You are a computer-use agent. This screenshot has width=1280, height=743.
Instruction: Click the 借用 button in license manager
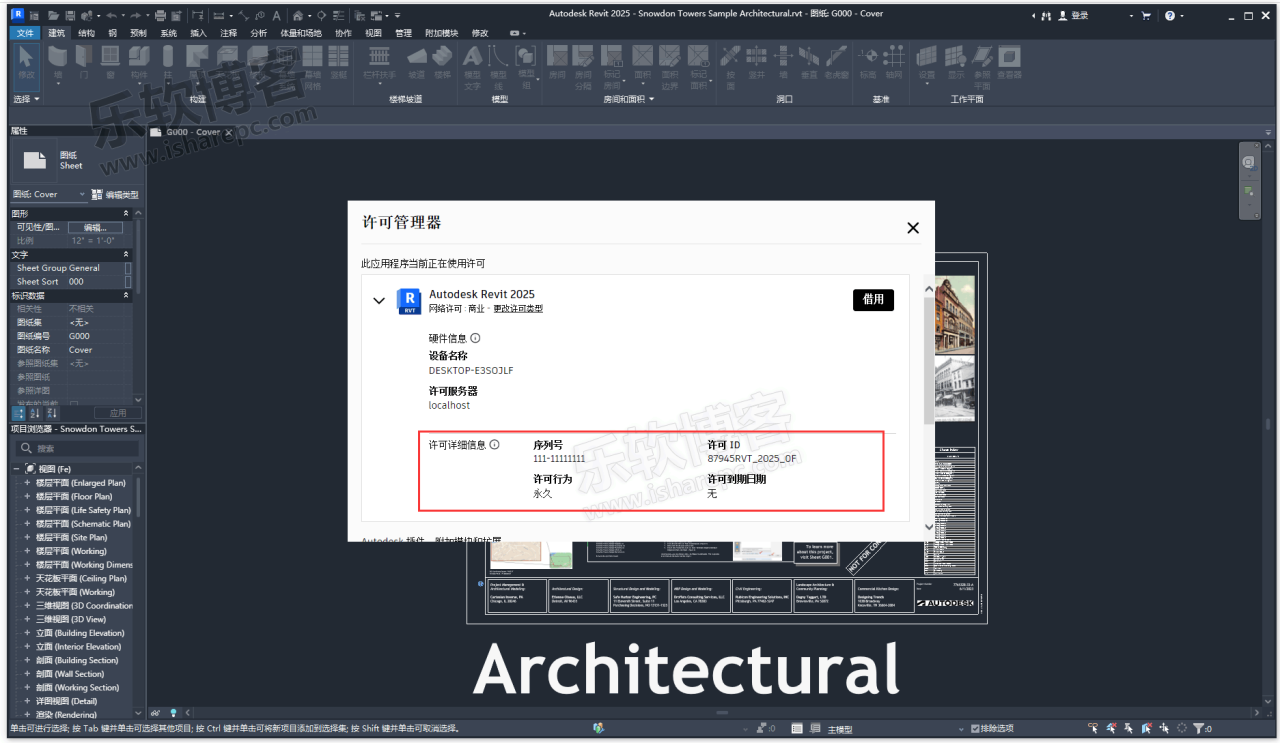tap(873, 299)
